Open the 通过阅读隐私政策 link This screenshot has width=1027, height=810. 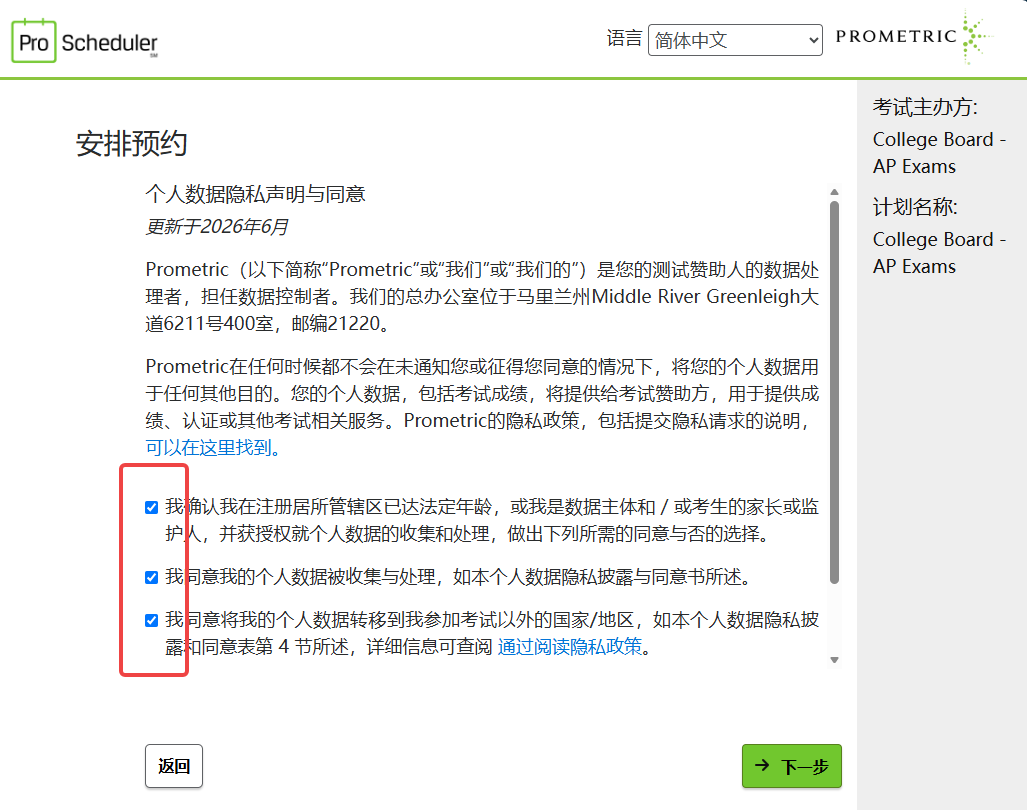pyautogui.click(x=570, y=647)
